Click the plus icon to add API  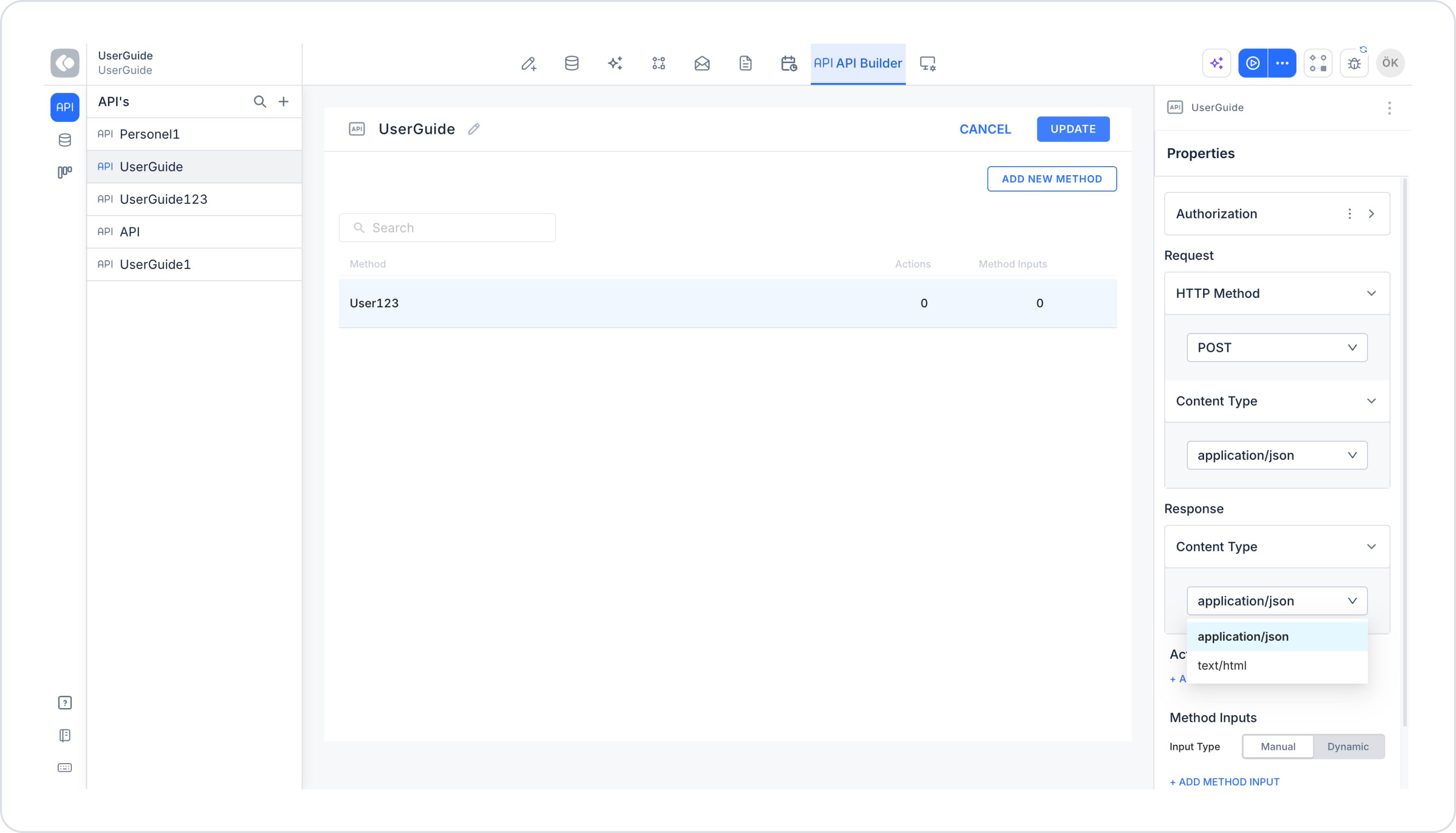click(283, 102)
